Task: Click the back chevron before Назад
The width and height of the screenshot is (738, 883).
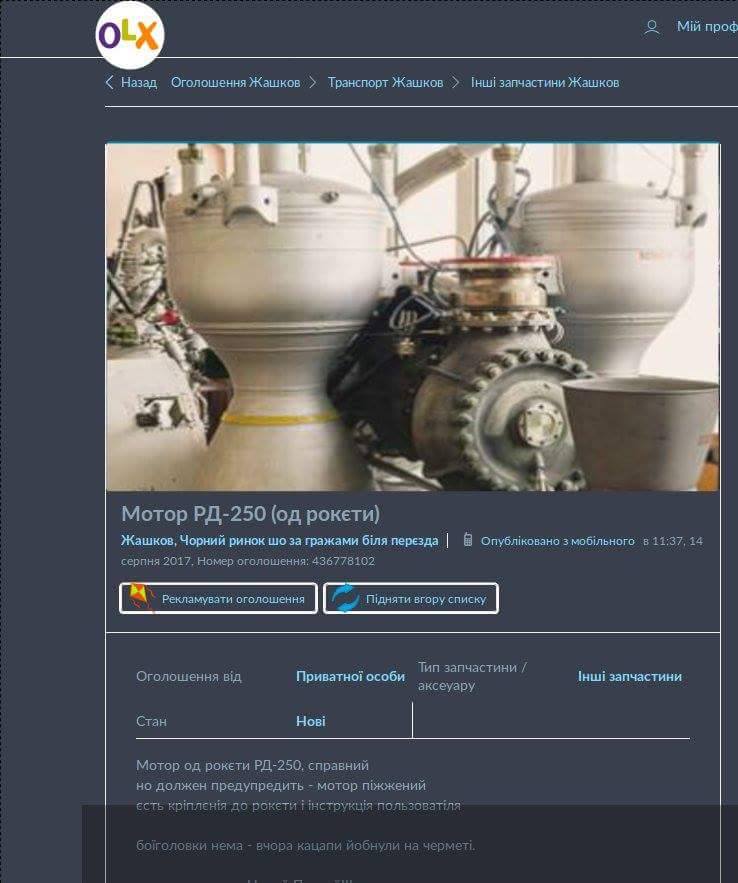Action: click(110, 82)
